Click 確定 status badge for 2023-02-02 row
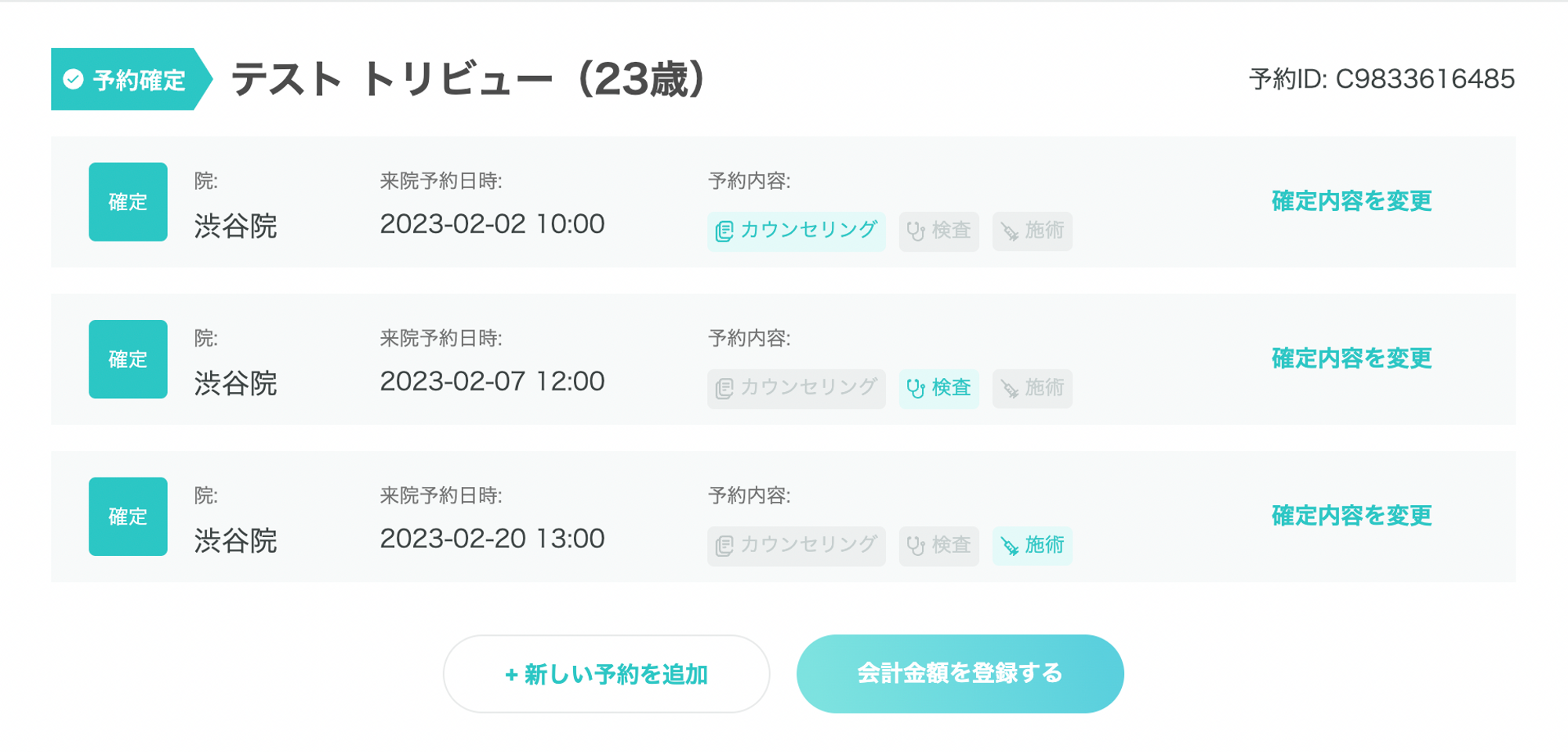 [128, 202]
